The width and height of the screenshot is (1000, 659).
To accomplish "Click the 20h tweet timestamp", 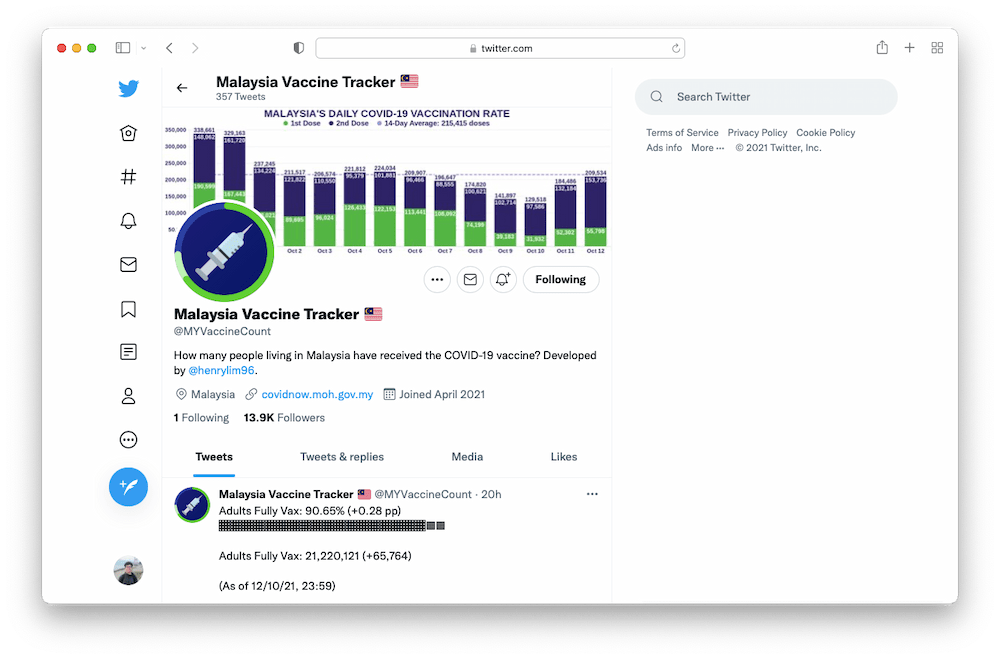I will click(x=491, y=494).
